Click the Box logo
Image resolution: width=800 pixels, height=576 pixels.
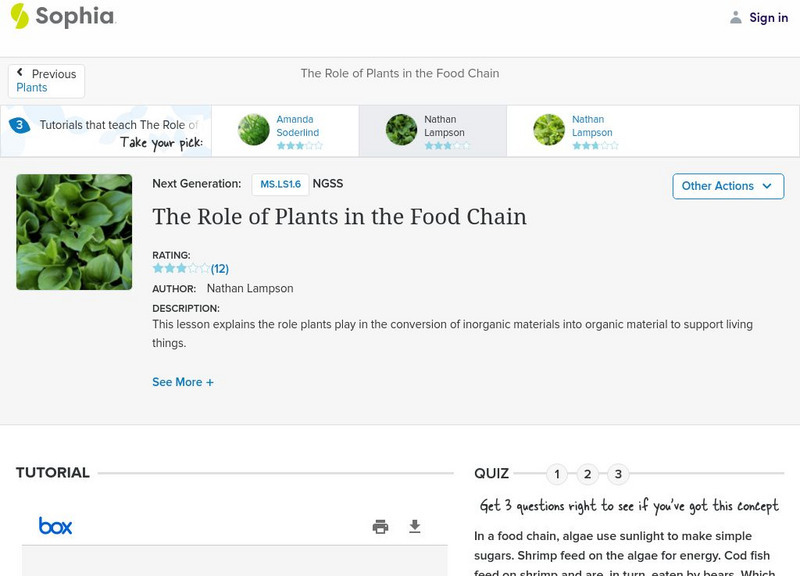pos(55,526)
